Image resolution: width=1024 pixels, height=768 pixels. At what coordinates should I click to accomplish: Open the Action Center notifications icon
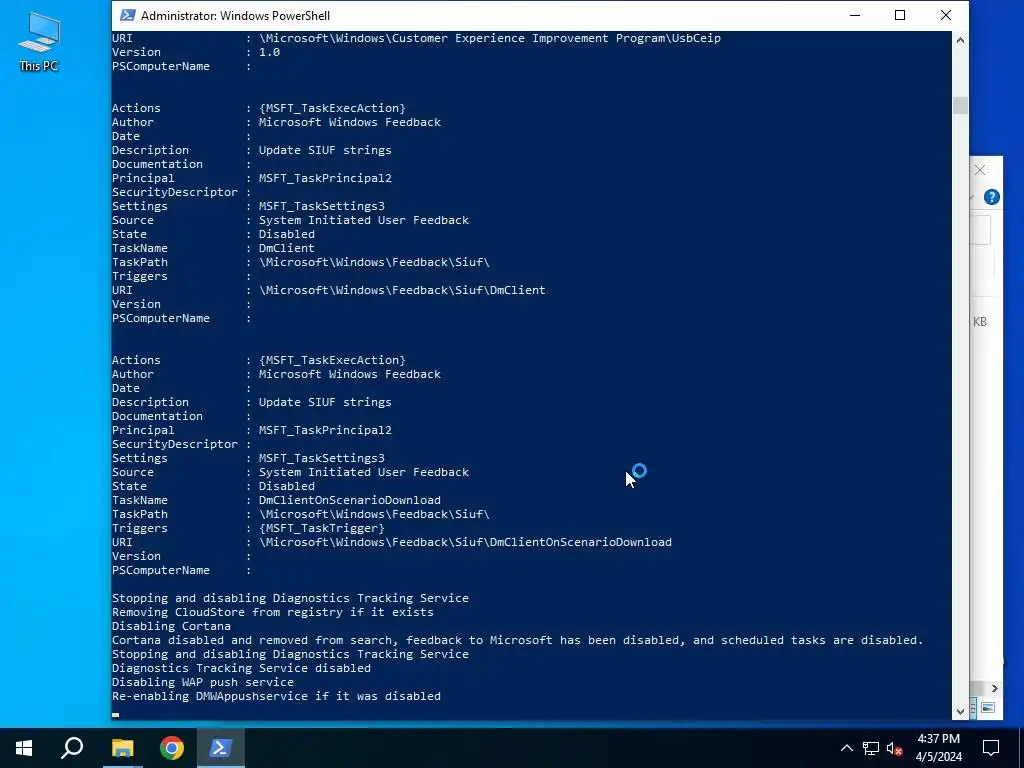[x=991, y=748]
